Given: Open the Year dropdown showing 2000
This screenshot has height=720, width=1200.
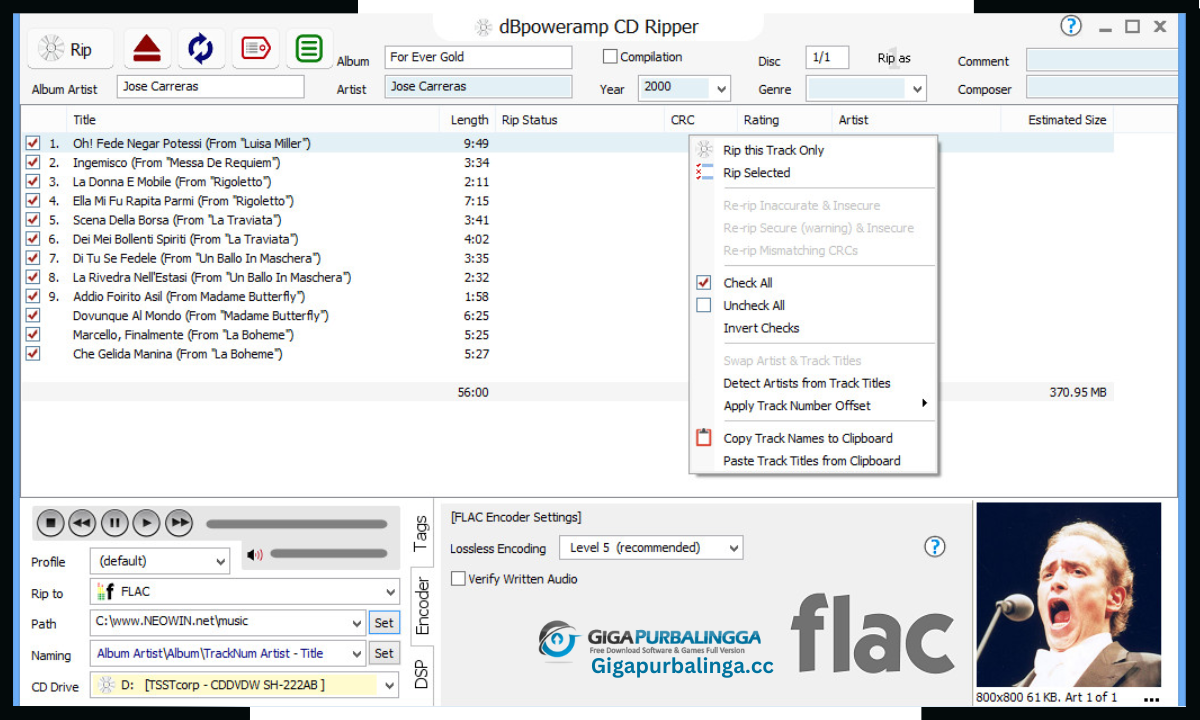Looking at the screenshot, I should point(722,89).
